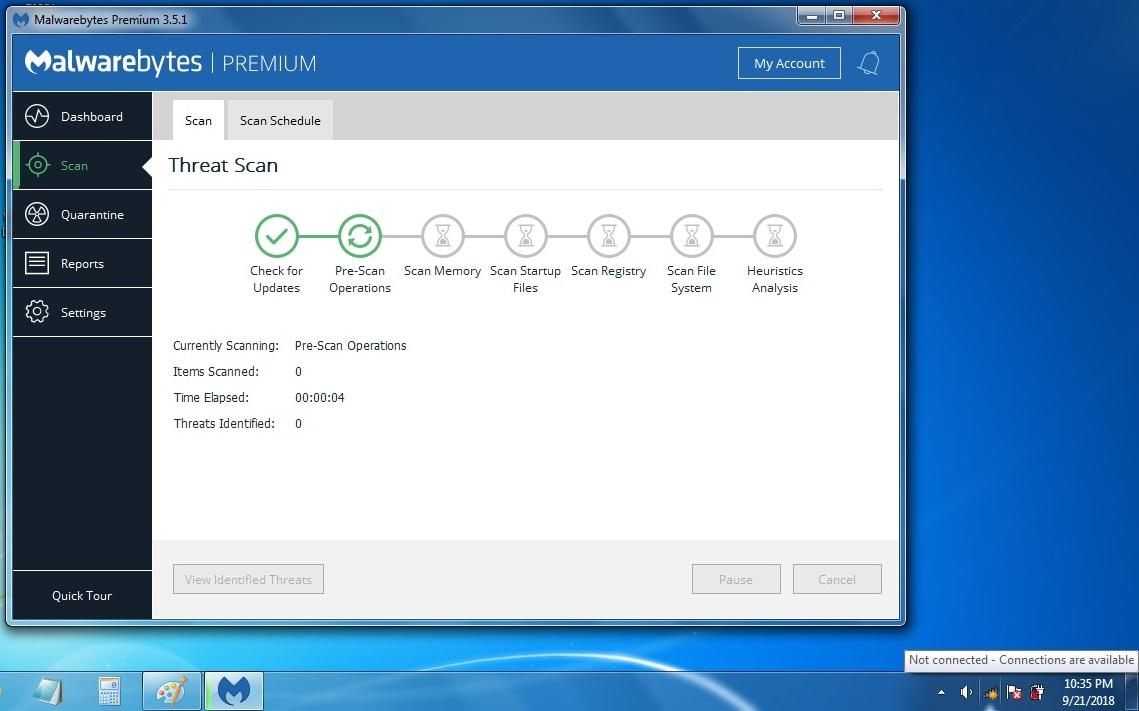Click View Identified Threats button

(x=248, y=580)
